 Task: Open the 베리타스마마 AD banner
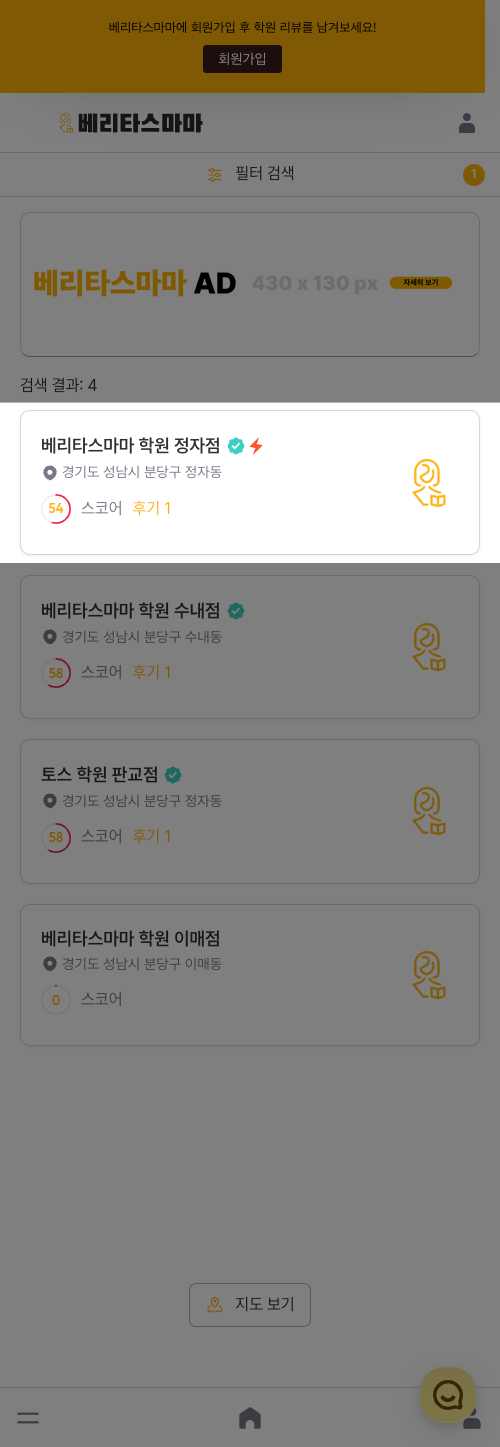point(250,284)
